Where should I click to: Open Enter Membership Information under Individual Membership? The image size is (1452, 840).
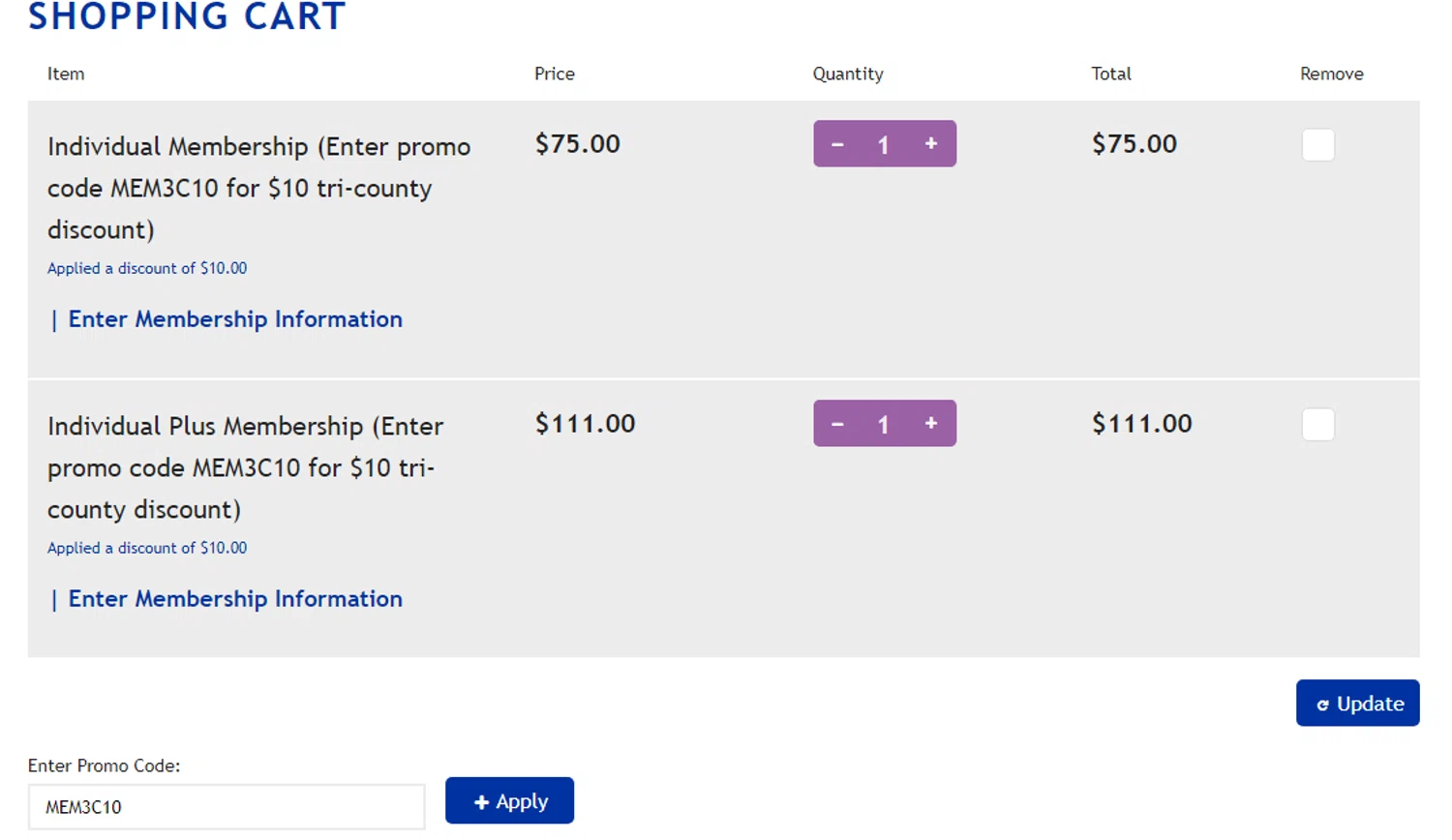tap(235, 319)
